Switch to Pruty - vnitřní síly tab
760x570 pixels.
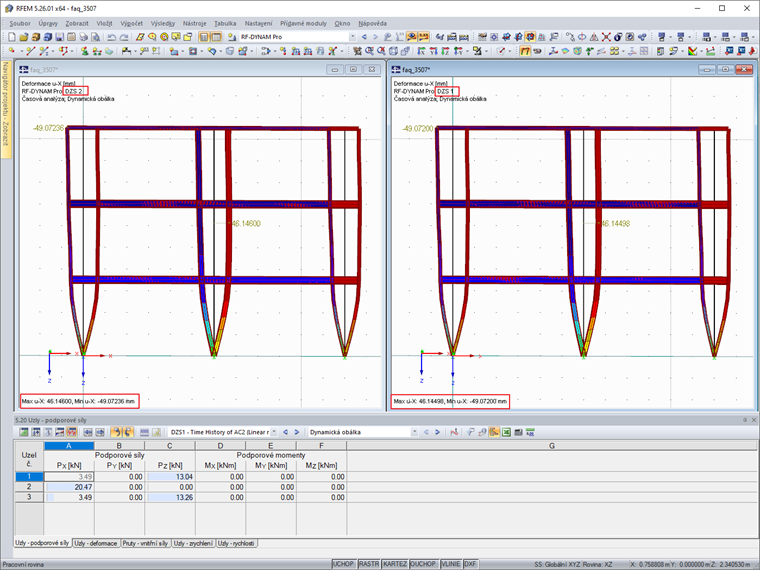pyautogui.click(x=145, y=543)
